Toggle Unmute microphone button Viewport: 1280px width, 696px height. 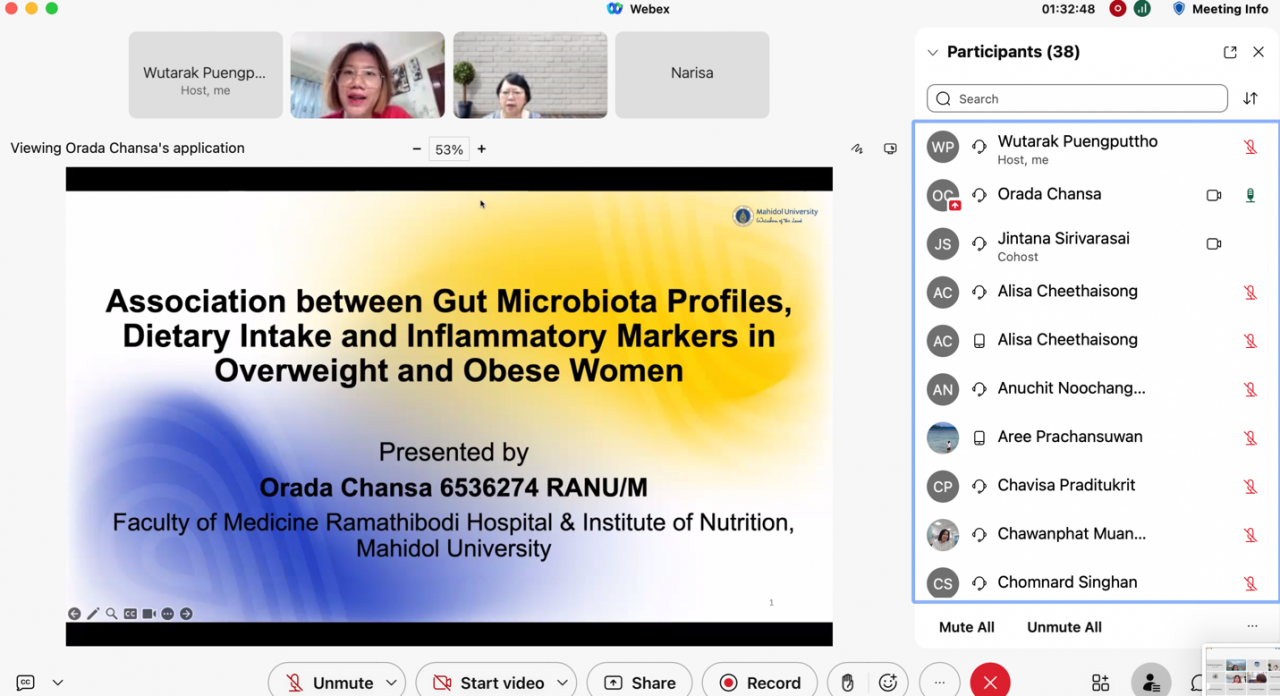point(330,683)
